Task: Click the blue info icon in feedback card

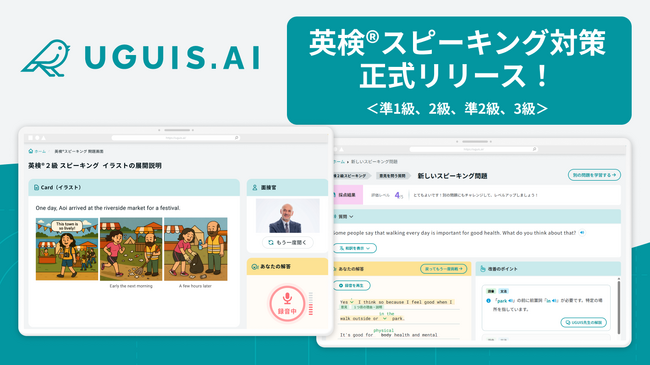Action: pos(488,301)
